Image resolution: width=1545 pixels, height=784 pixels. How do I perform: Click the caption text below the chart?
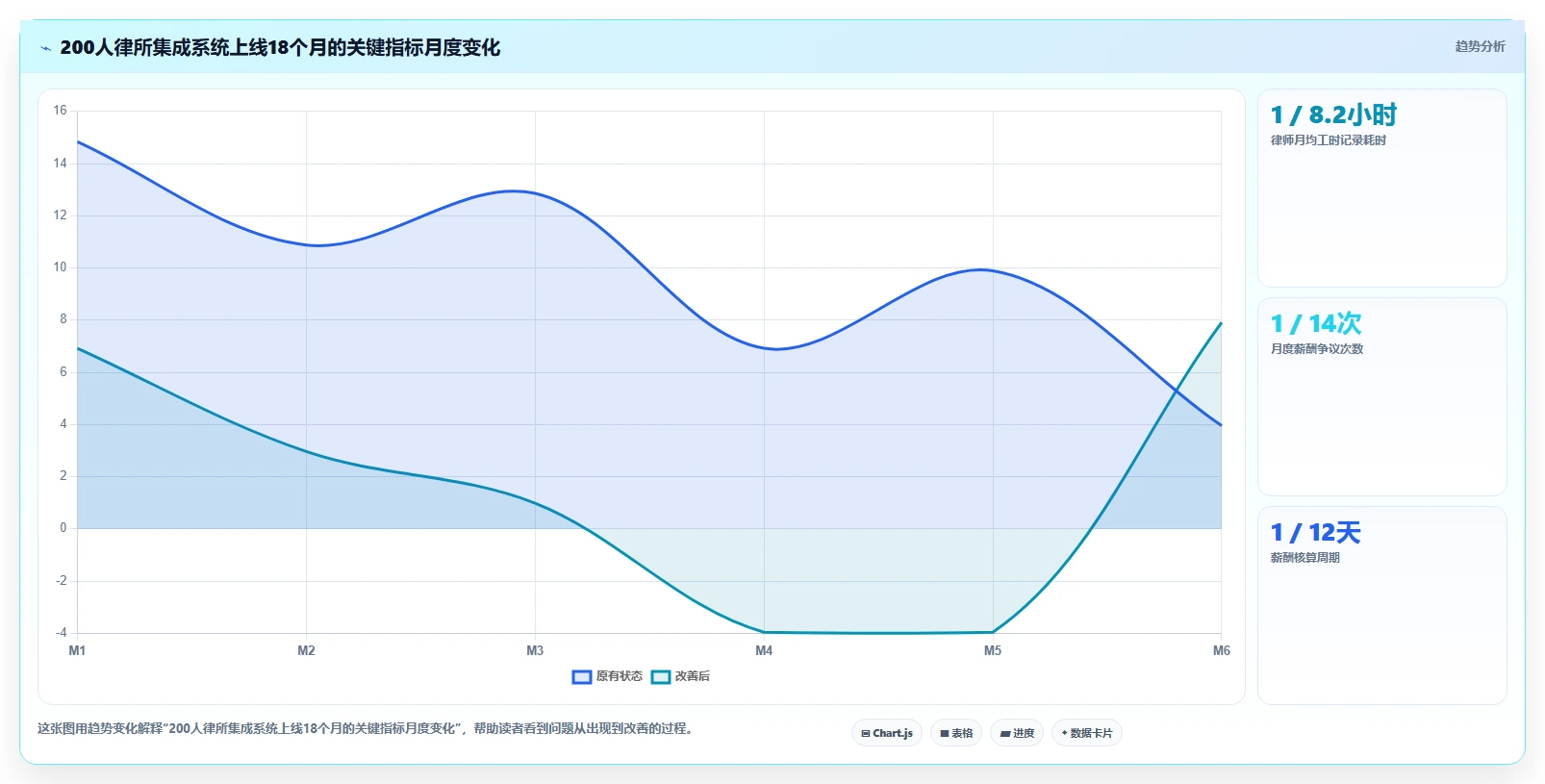[x=366, y=728]
